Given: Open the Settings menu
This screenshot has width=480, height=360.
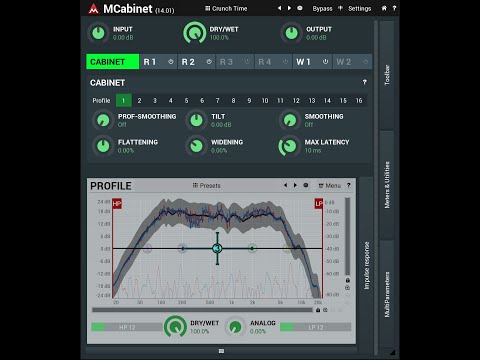Looking at the screenshot, I should click(359, 9).
